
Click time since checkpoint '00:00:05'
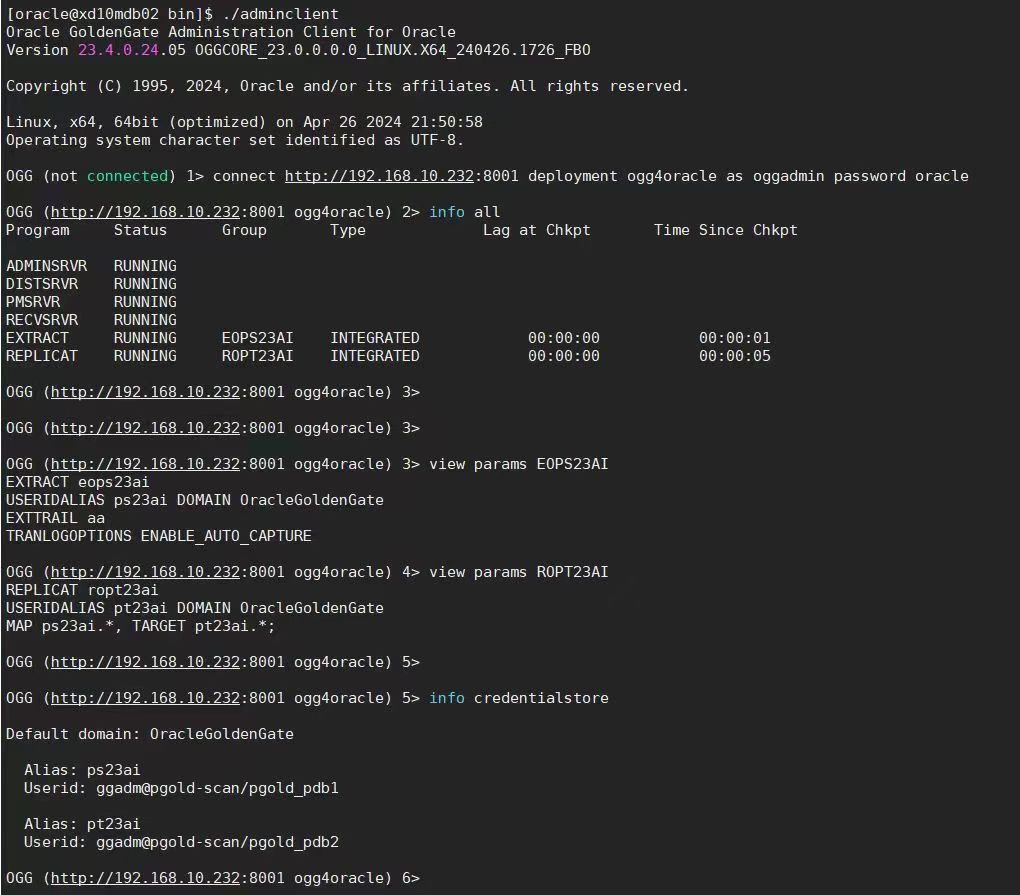coord(734,356)
